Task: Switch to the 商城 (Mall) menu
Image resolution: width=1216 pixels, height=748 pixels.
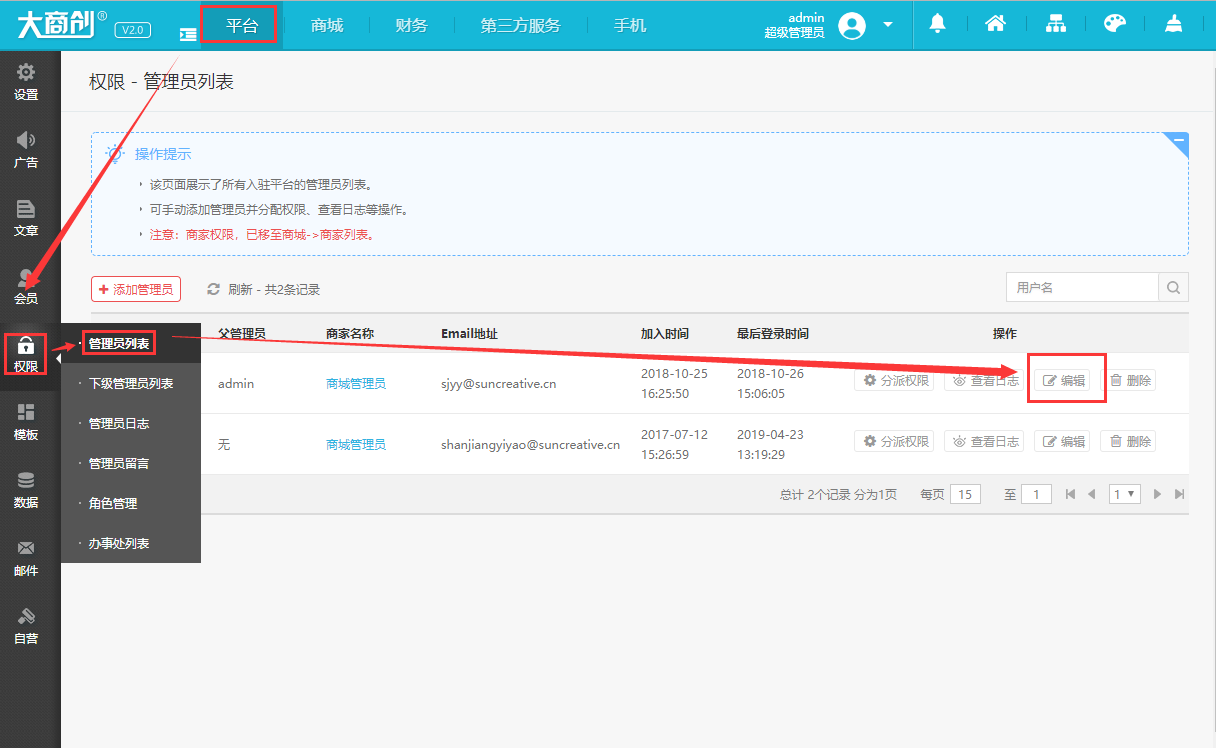Action: [326, 25]
